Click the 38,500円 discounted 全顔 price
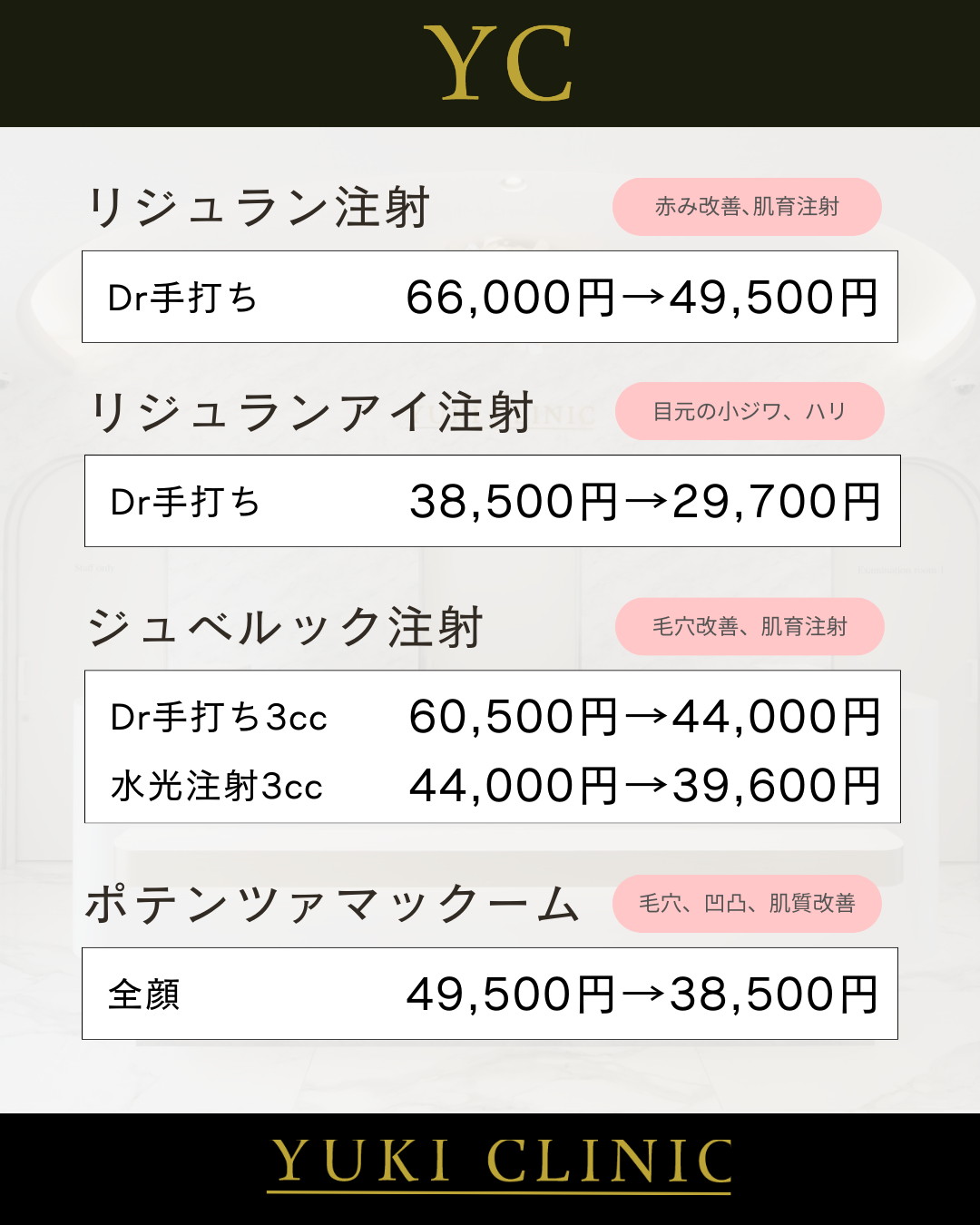The height and width of the screenshot is (1225, 980). pos(774,995)
